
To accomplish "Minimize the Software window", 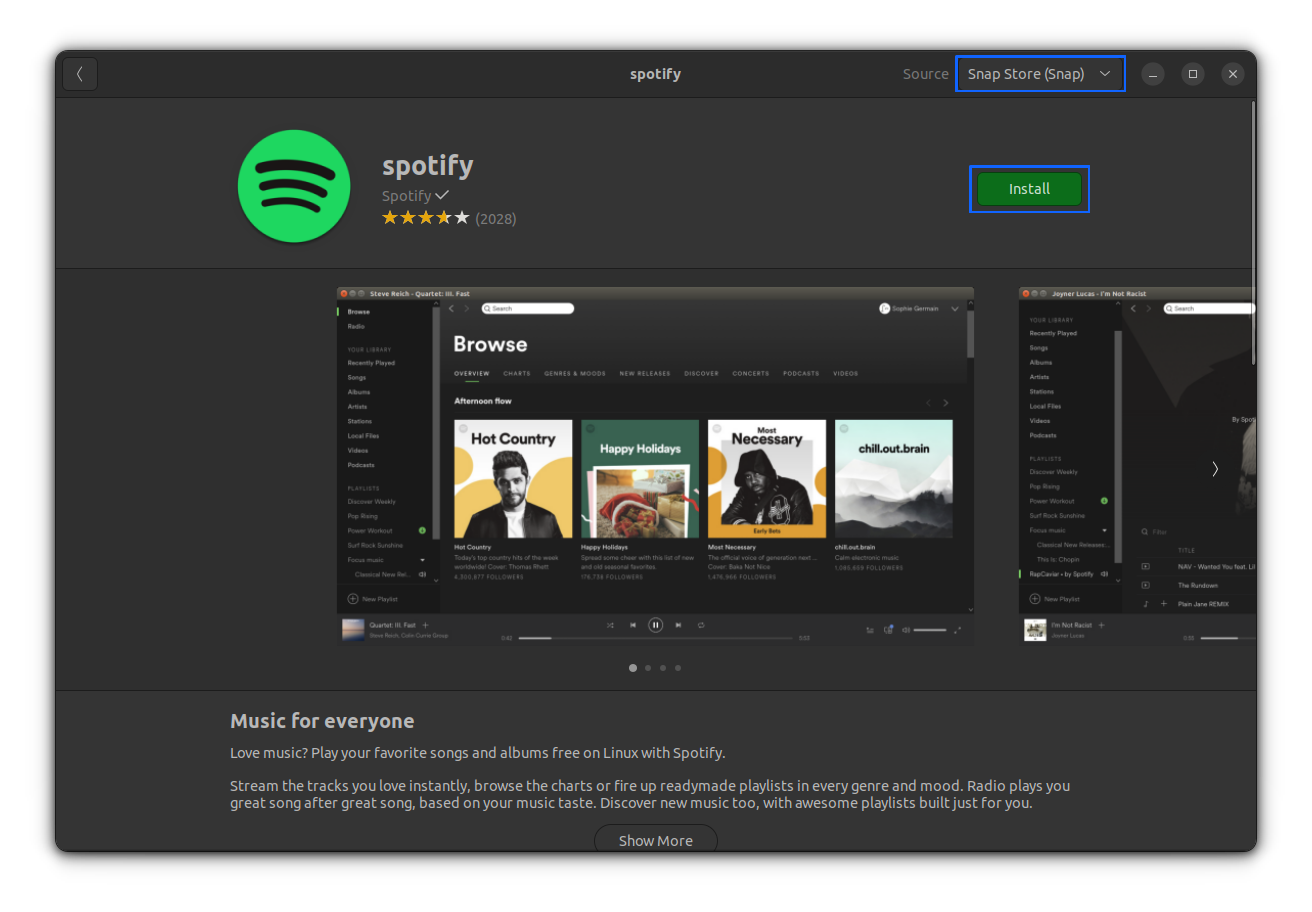I will pyautogui.click(x=1153, y=74).
